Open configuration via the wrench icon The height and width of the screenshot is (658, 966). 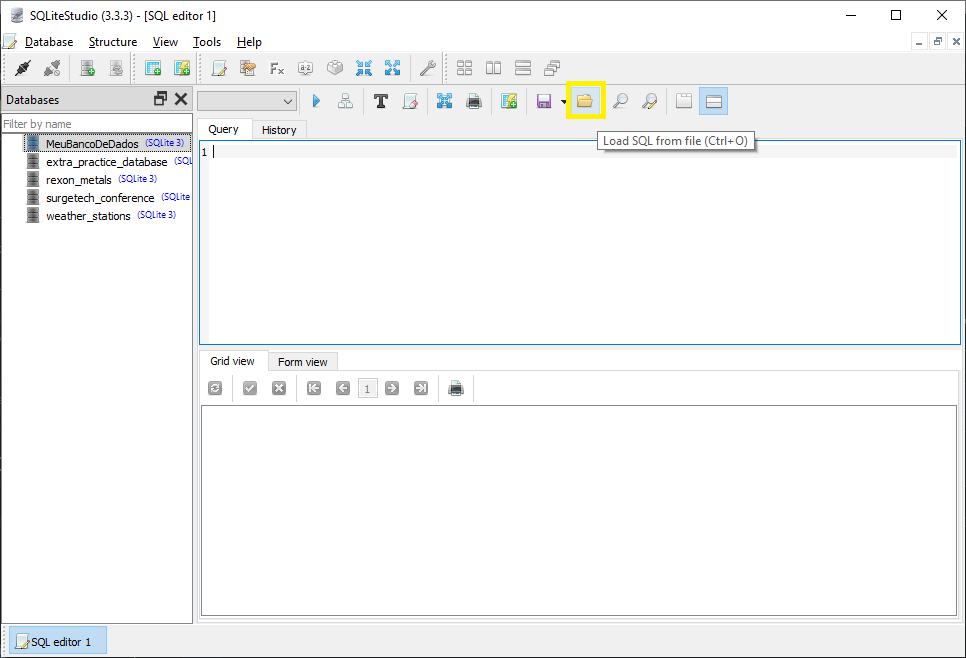[x=428, y=68]
